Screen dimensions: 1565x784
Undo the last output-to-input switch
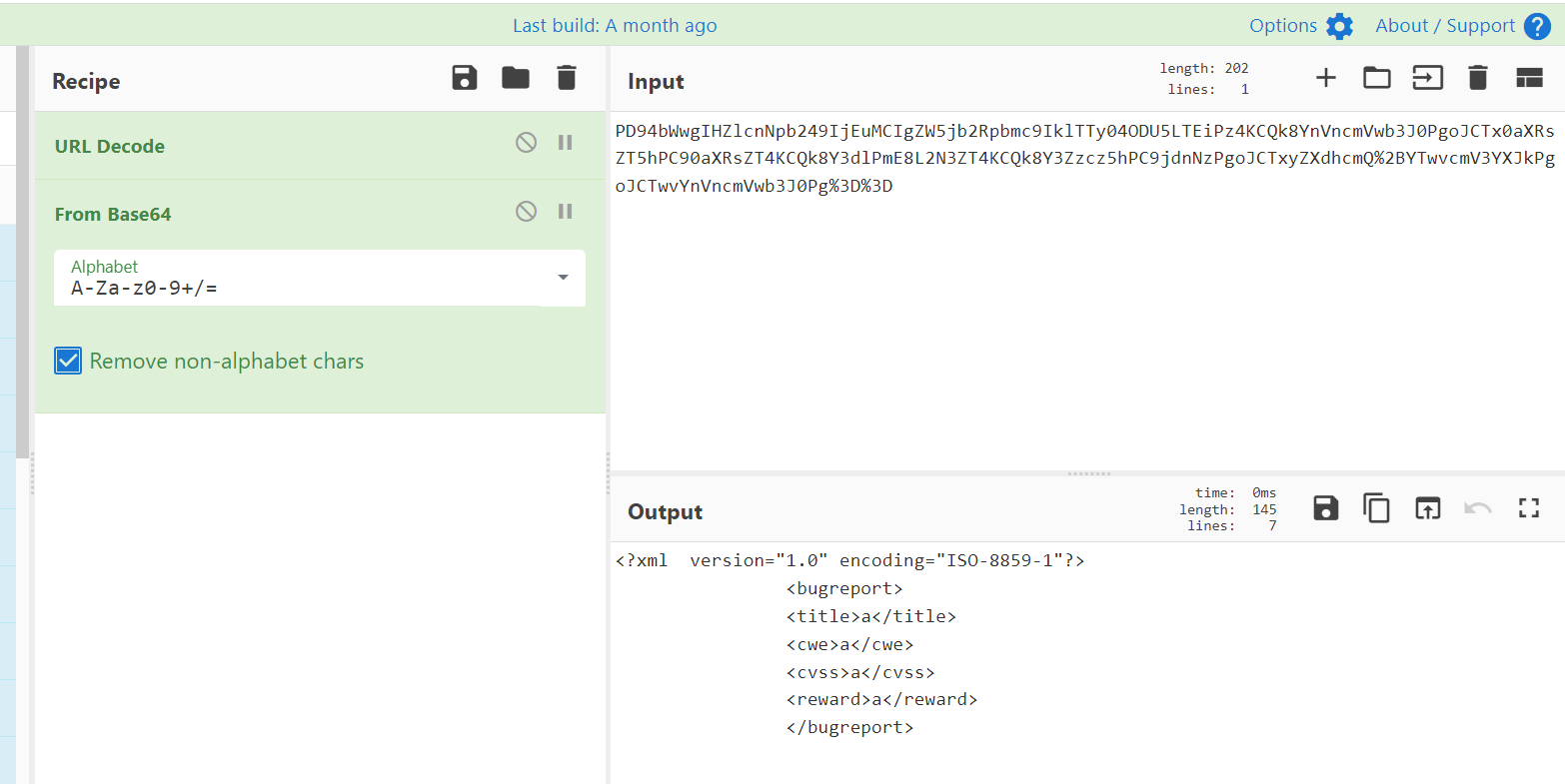(x=1478, y=508)
